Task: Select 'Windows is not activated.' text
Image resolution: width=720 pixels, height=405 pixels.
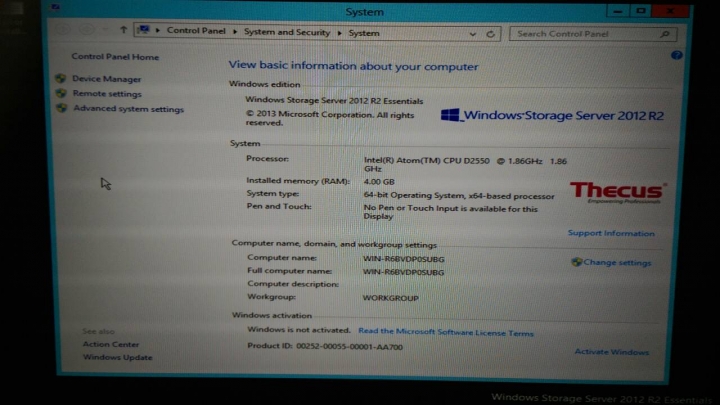Action: tap(298, 330)
